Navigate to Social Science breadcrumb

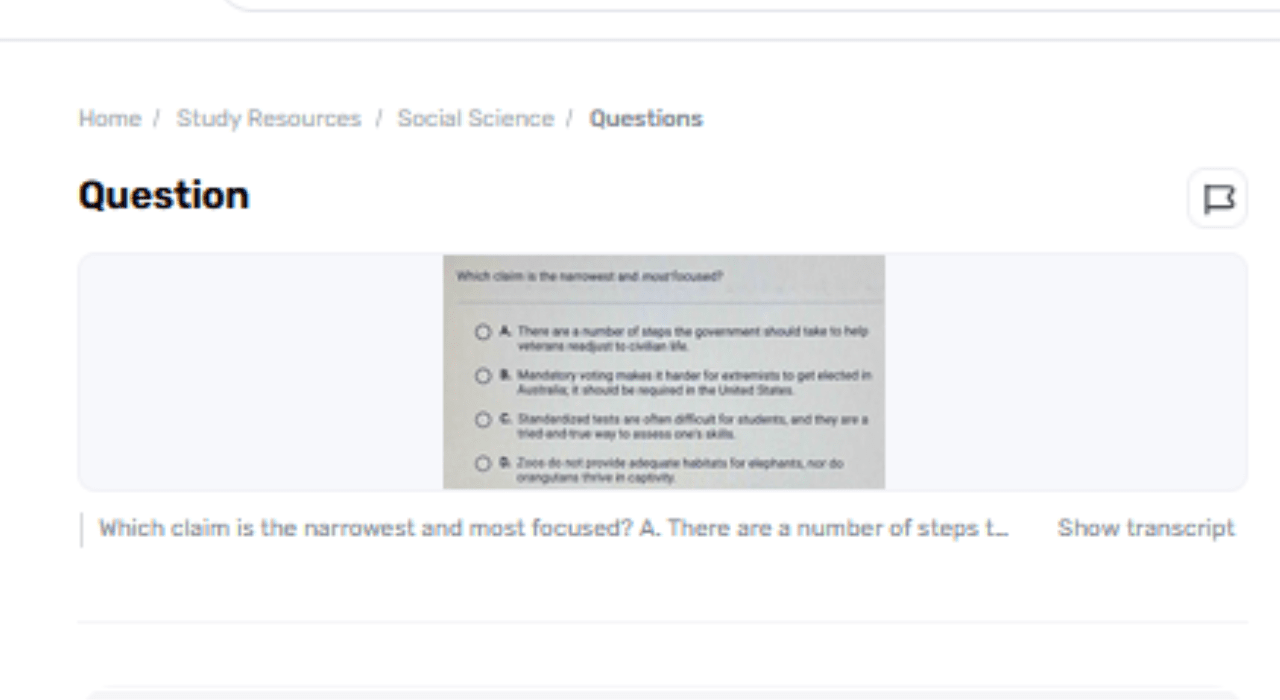click(x=475, y=118)
